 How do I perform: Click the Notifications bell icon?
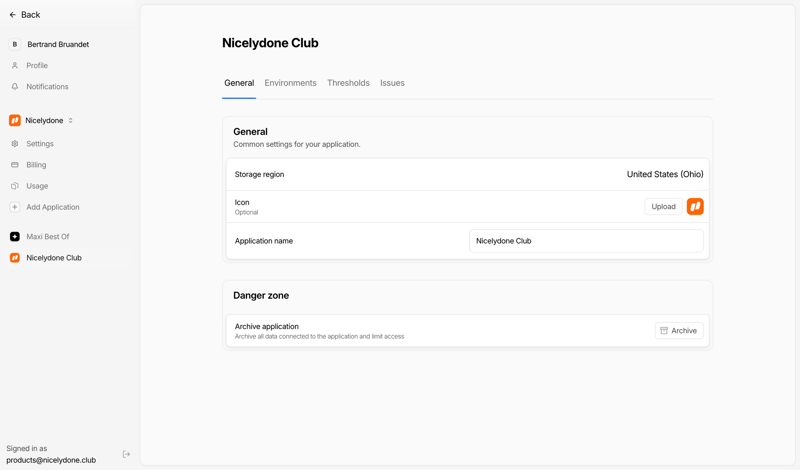coord(15,87)
